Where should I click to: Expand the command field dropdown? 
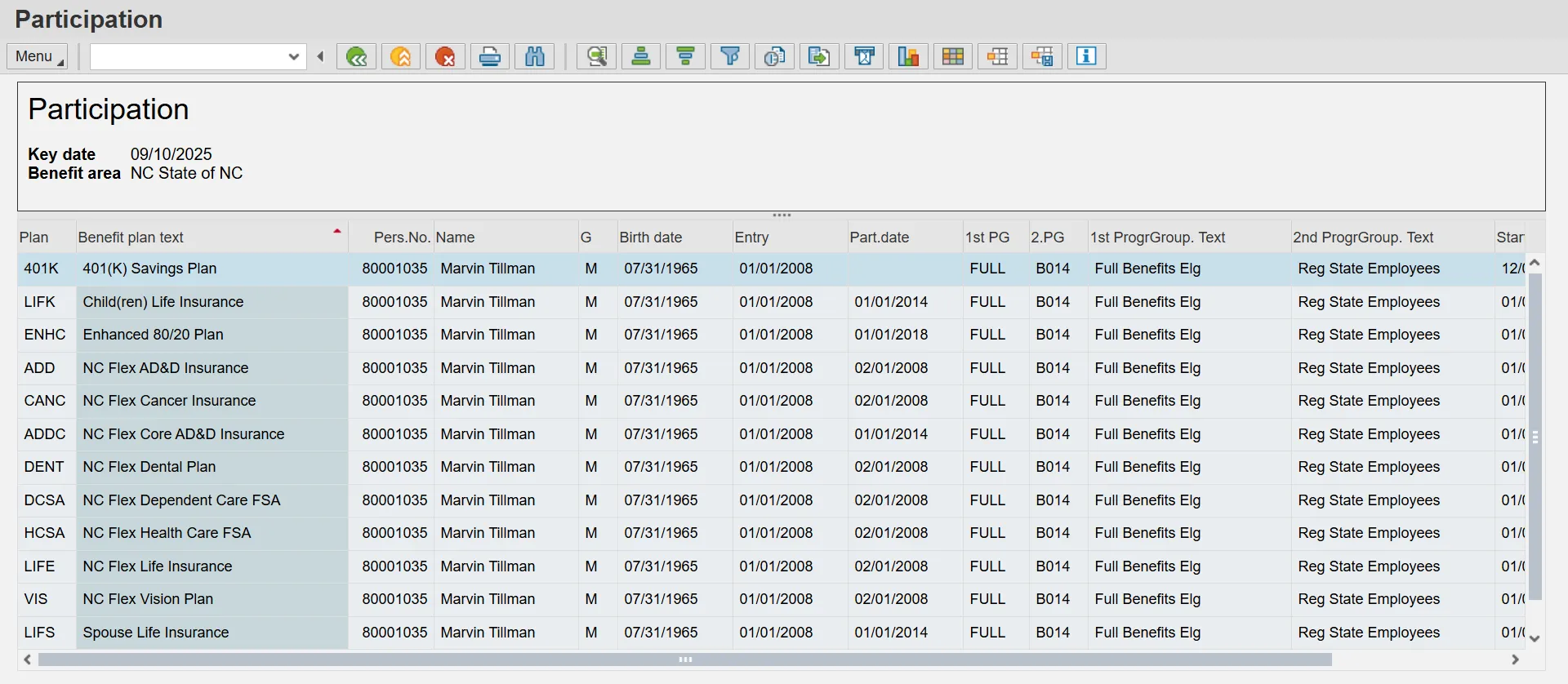(294, 56)
